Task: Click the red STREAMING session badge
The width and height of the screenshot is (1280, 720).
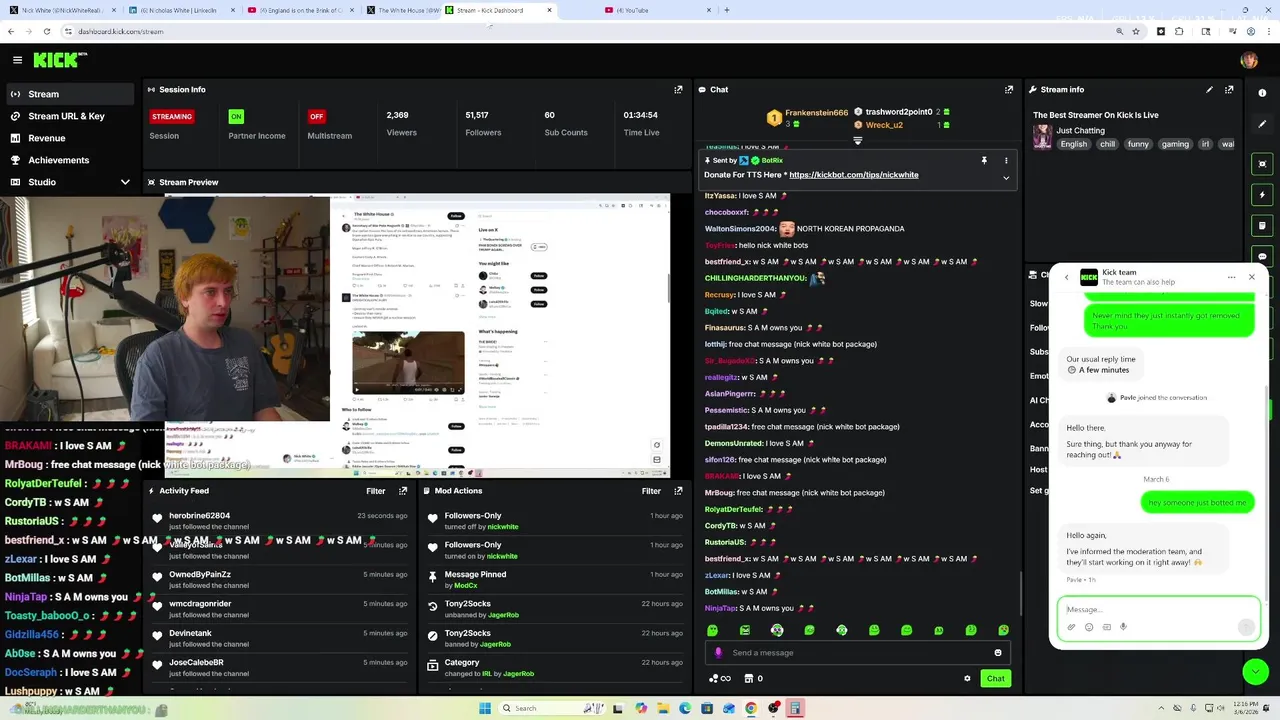Action: click(x=172, y=116)
